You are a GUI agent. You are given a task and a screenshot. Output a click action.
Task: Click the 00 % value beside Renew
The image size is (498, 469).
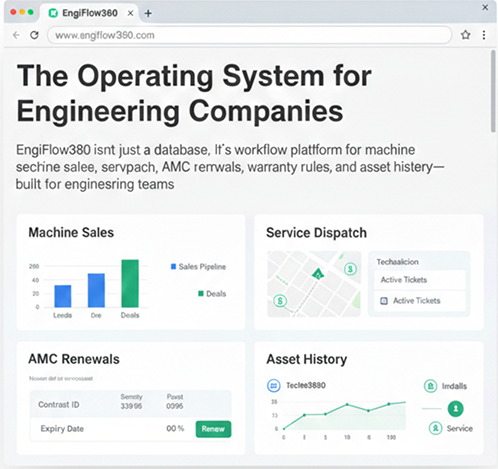point(175,429)
